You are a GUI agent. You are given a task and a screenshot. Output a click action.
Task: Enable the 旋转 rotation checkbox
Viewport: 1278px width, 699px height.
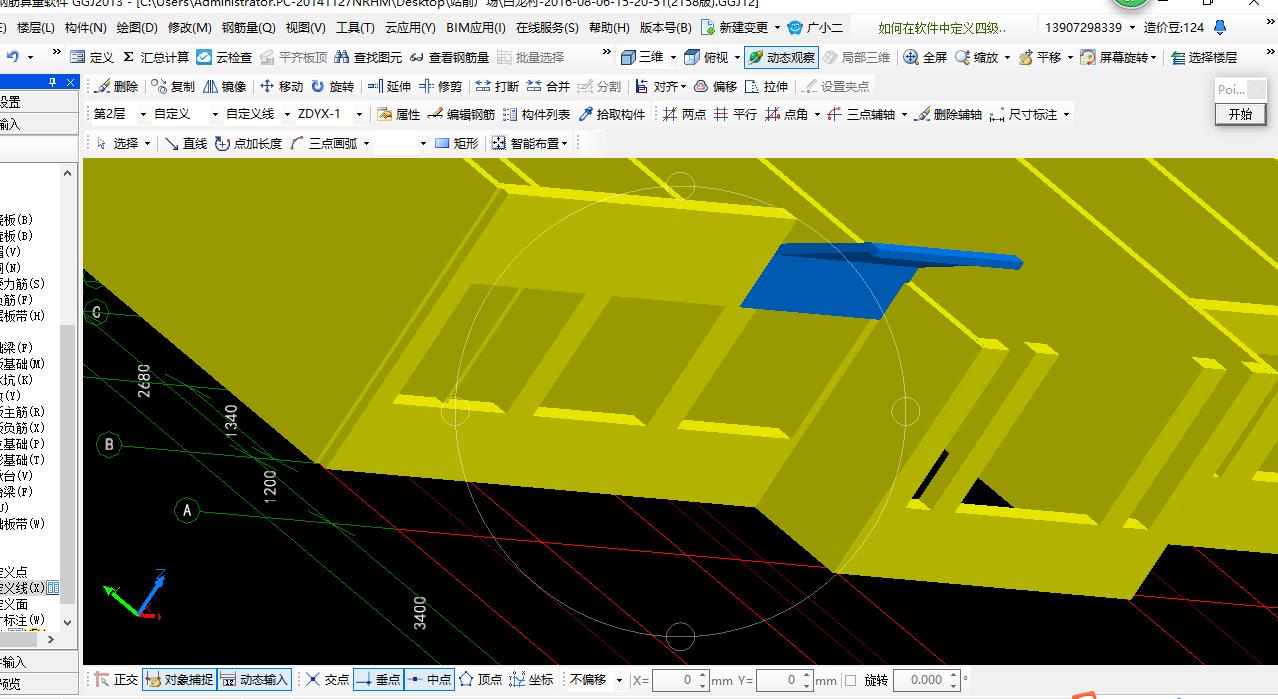click(x=850, y=680)
